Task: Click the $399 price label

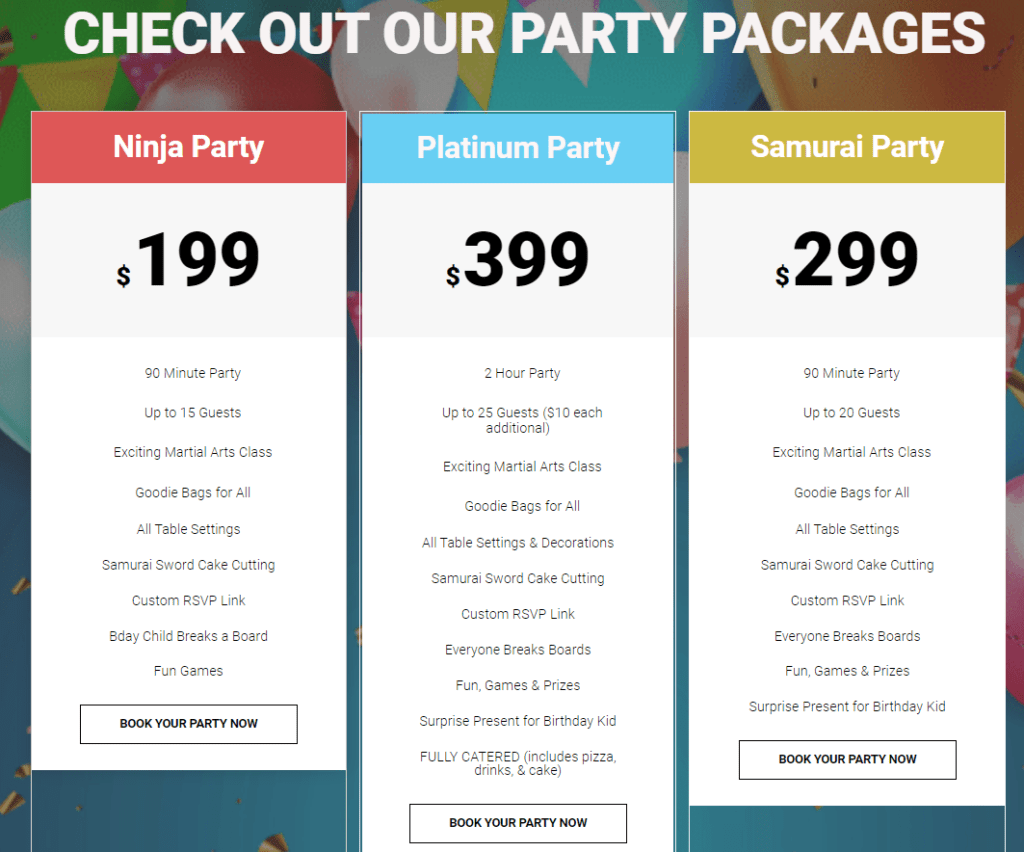Action: pos(517,258)
